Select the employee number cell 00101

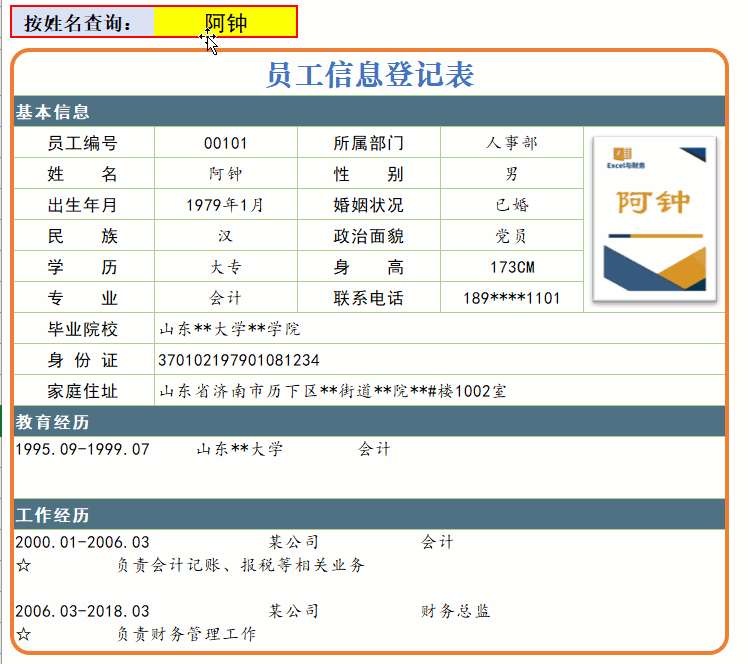(226, 143)
